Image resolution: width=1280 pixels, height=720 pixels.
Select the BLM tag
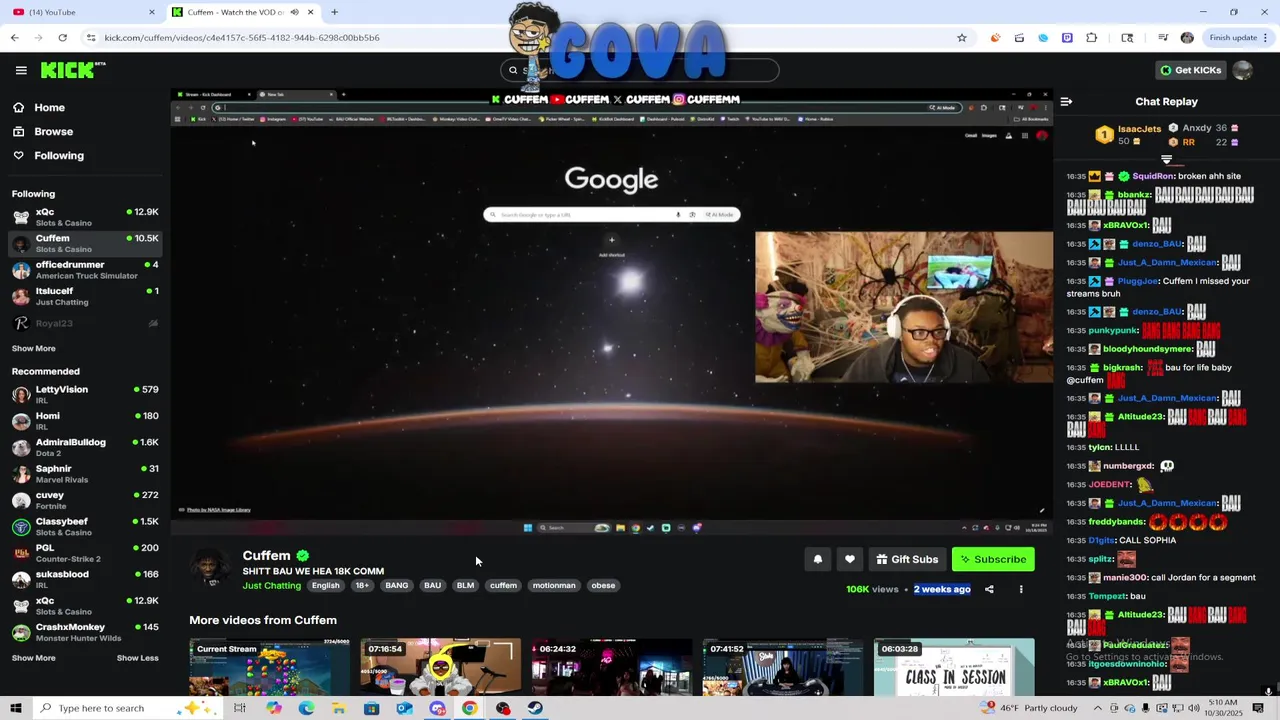(x=465, y=586)
